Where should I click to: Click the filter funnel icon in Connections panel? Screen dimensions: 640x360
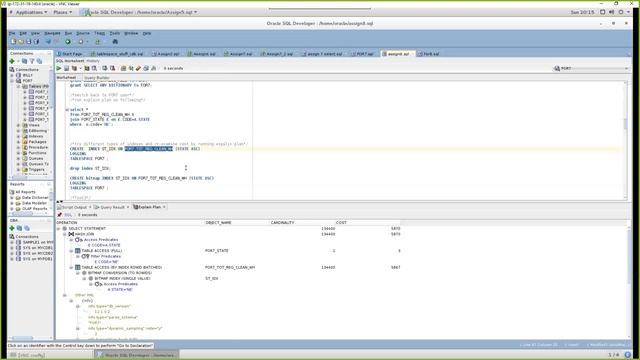tap(32, 61)
